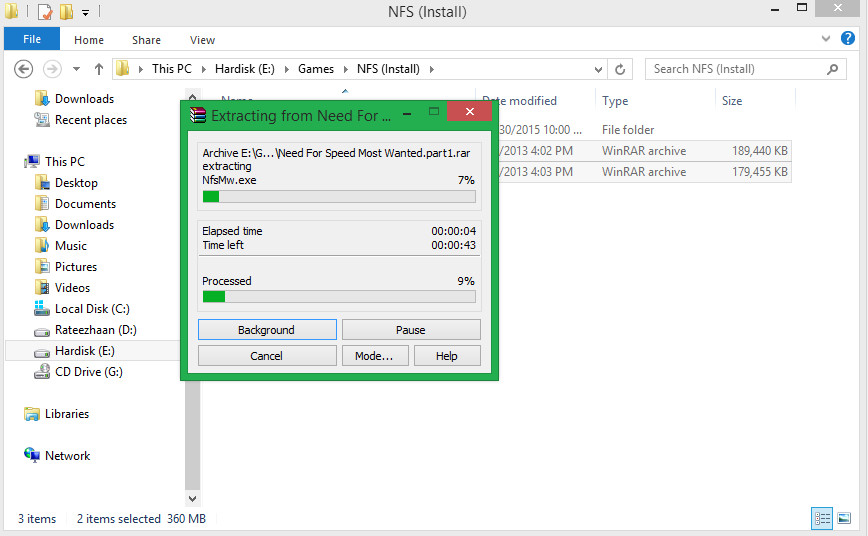Viewport: 868px width, 536px height.
Task: Refresh the folder view
Action: (x=620, y=69)
